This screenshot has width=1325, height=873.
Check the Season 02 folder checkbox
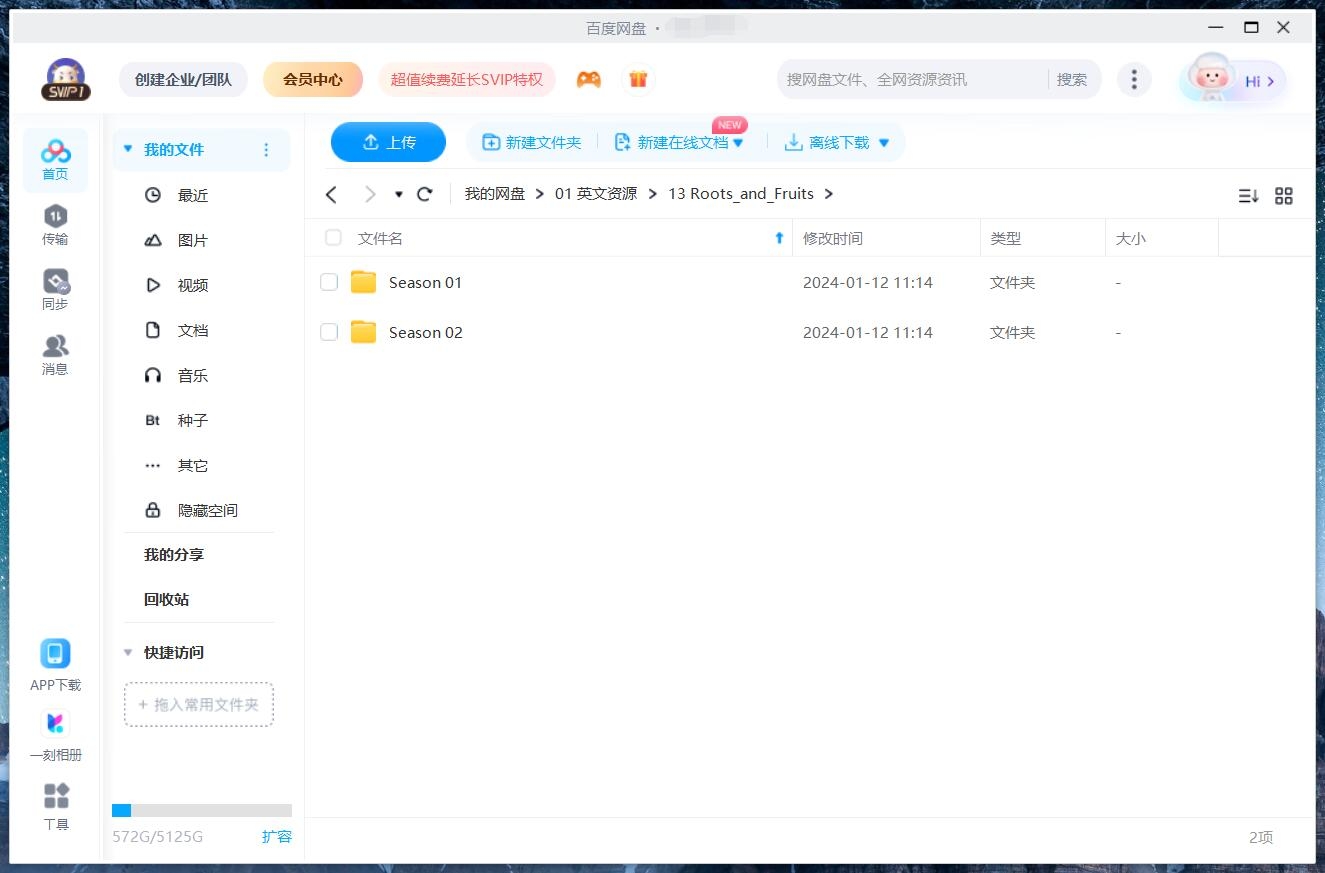pos(329,333)
